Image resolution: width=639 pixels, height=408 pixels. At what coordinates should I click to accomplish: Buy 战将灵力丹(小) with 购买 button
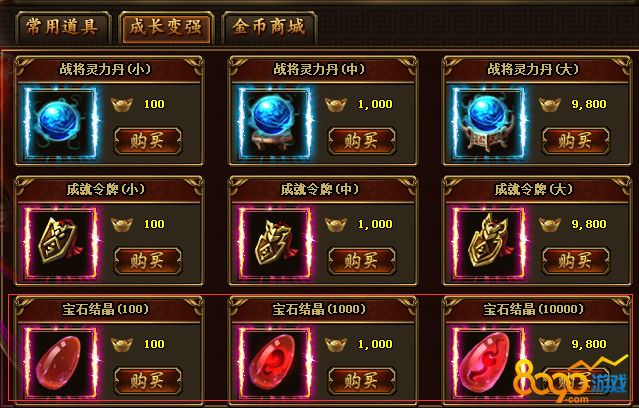pos(148,141)
